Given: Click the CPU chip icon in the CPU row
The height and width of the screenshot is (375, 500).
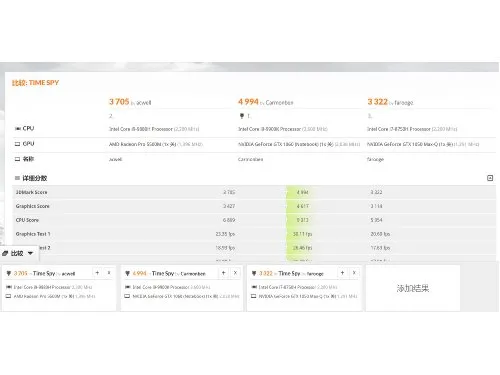Looking at the screenshot, I should [x=18, y=129].
